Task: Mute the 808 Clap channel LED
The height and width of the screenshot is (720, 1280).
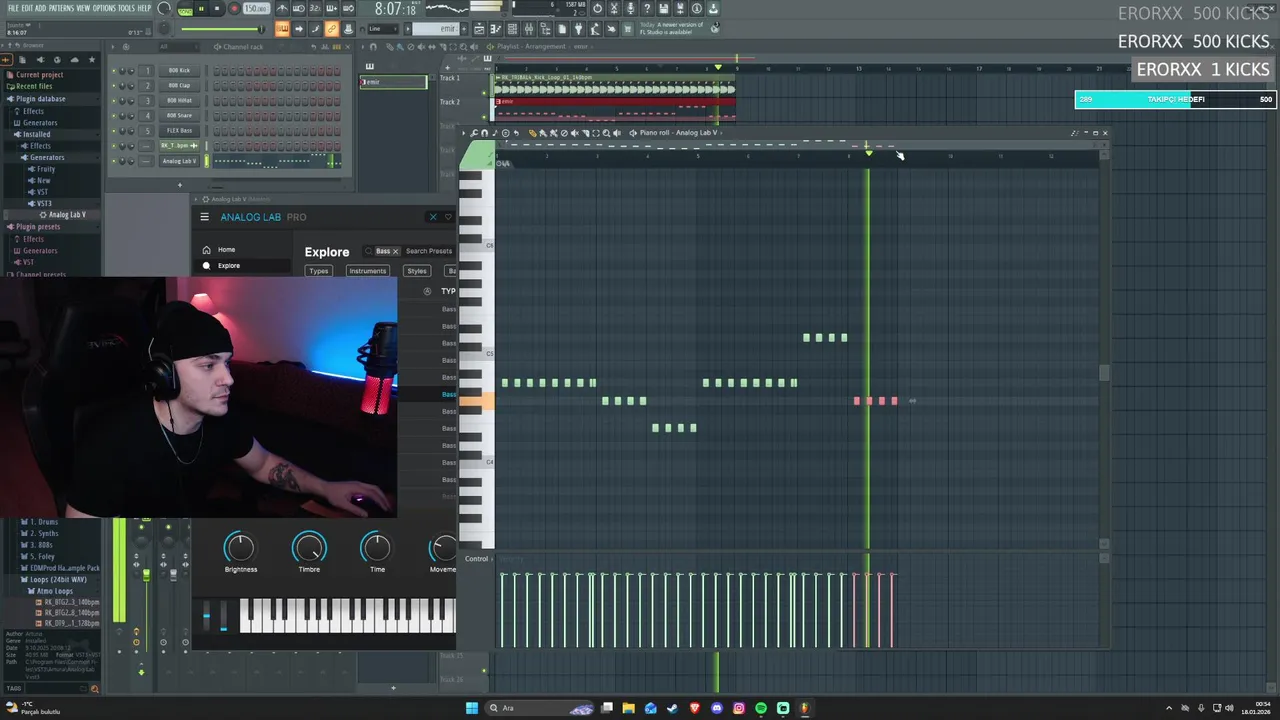Action: (x=115, y=85)
